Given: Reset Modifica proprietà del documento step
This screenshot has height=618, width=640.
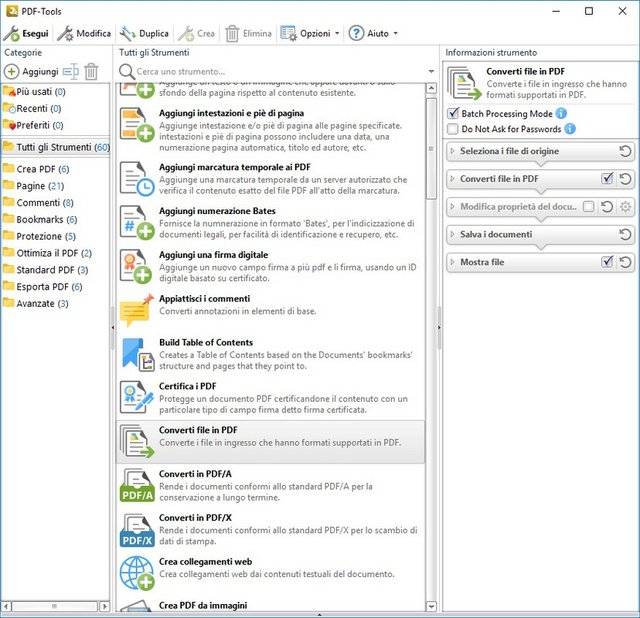Looking at the screenshot, I should [607, 207].
